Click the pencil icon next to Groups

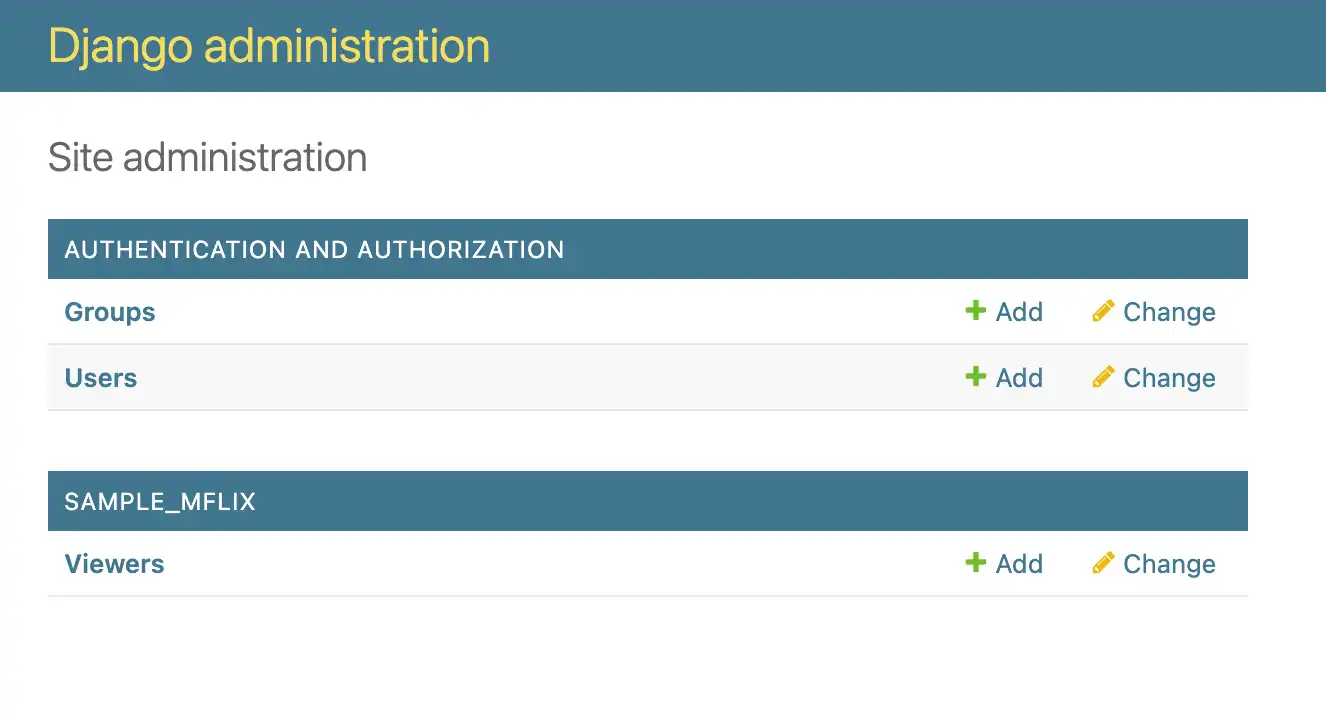click(1103, 311)
